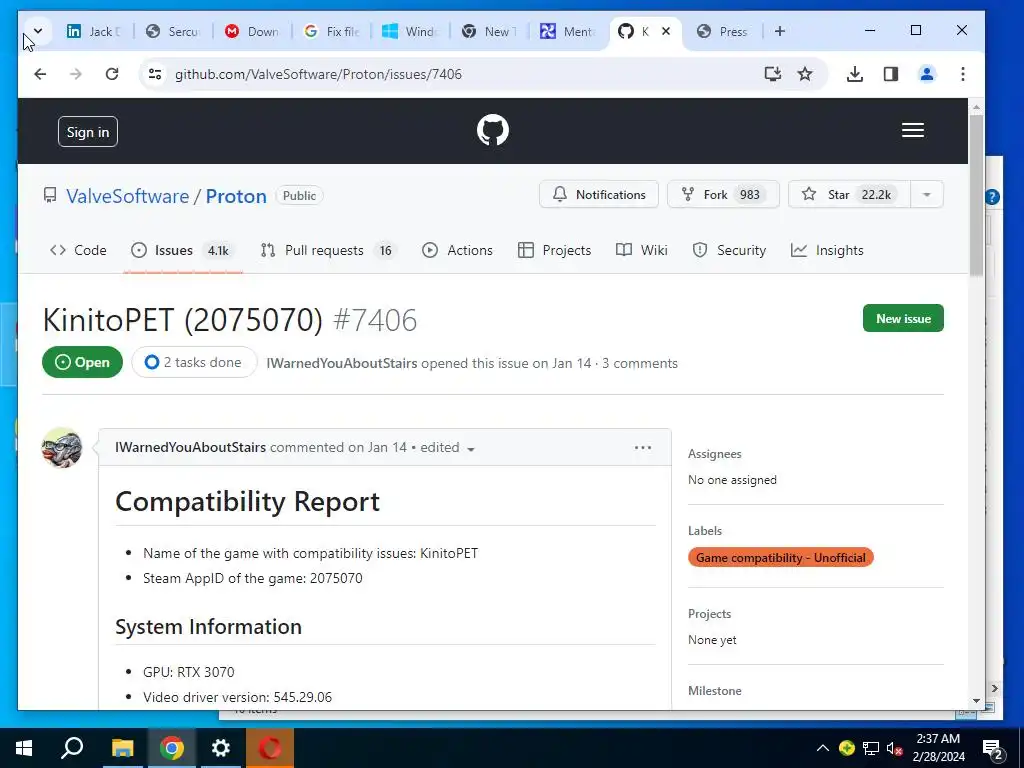Viewport: 1024px width, 768px height.
Task: Open the Proton repository link
Action: click(236, 196)
